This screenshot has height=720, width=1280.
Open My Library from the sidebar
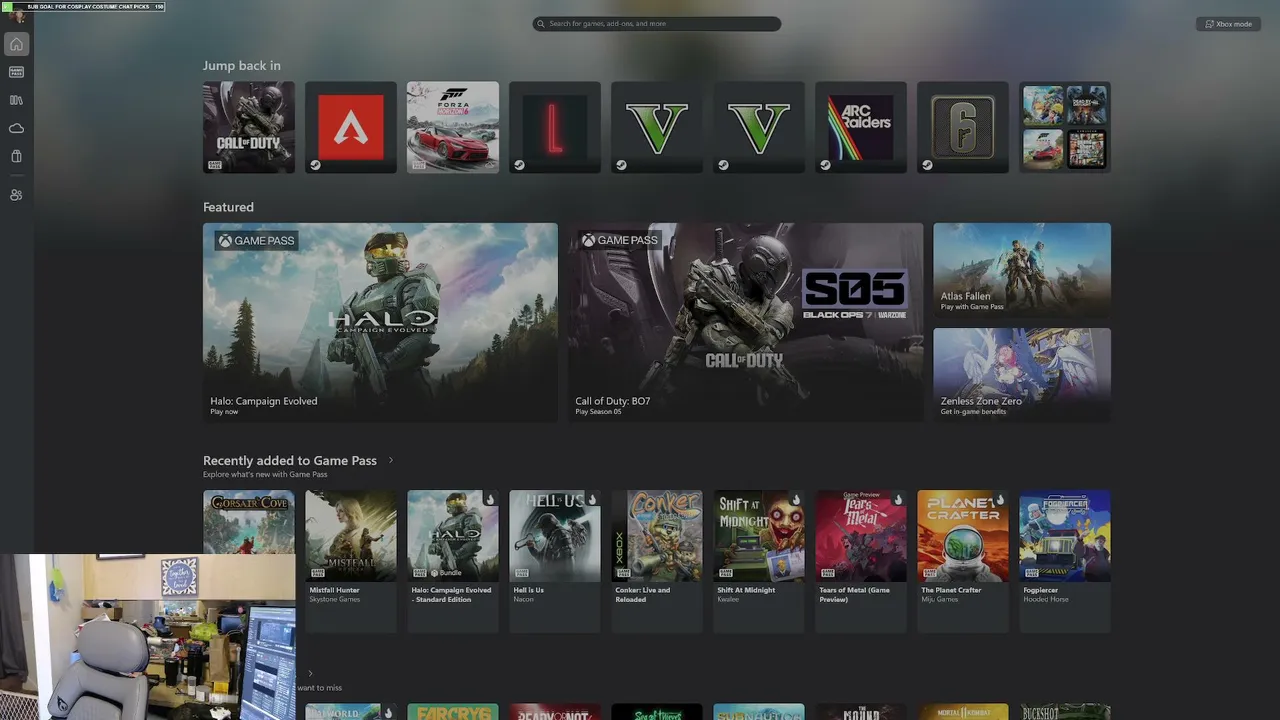pyautogui.click(x=16, y=100)
